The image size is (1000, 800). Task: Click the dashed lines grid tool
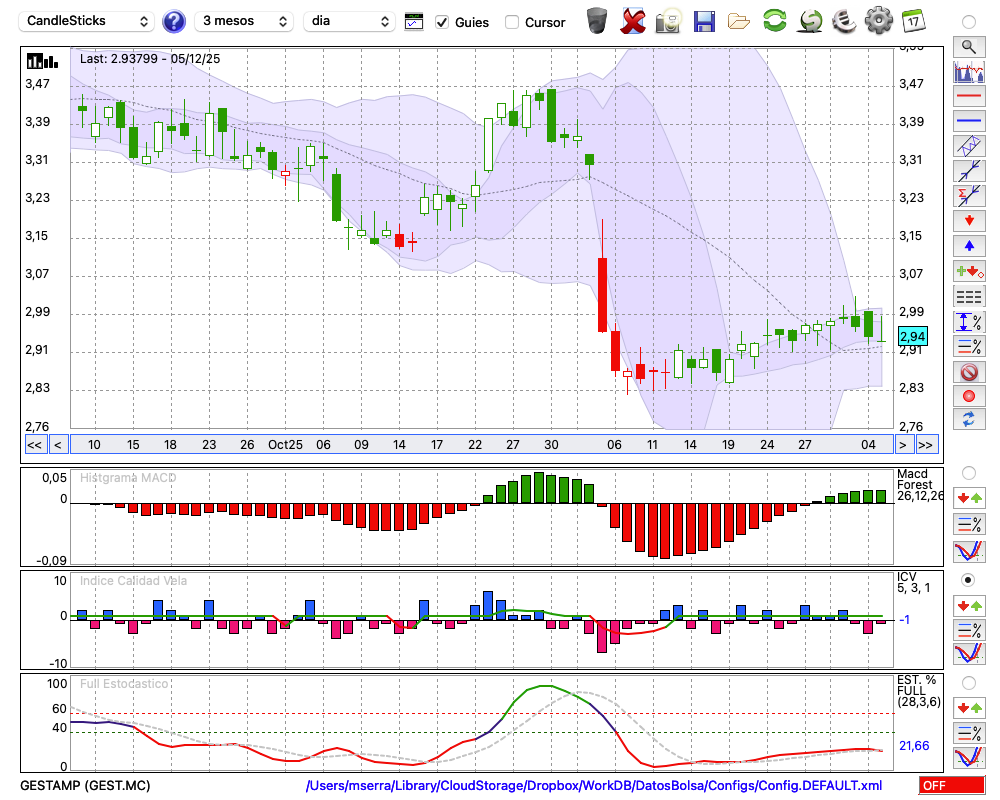(x=969, y=296)
